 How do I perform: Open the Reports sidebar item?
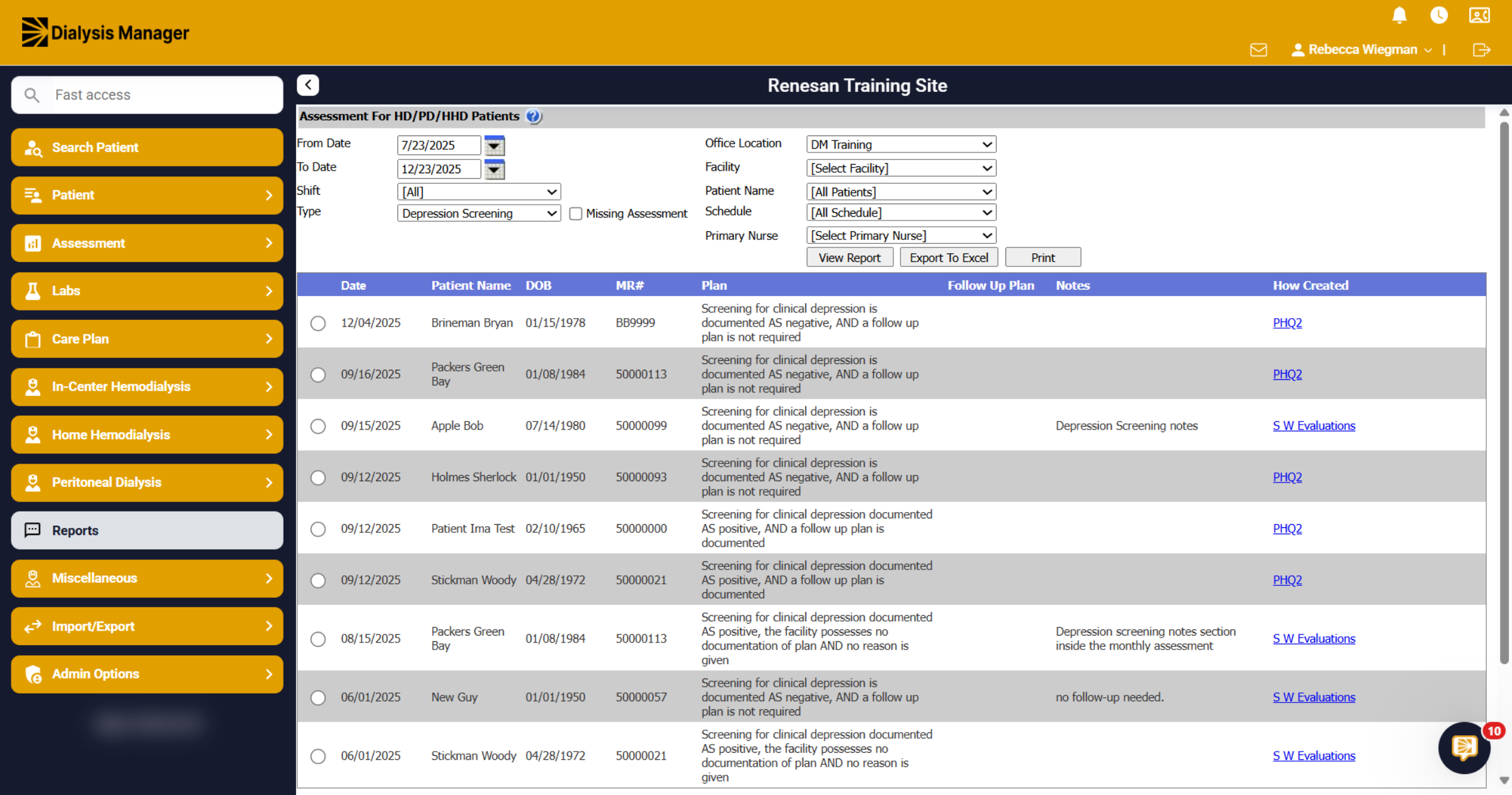point(147,530)
